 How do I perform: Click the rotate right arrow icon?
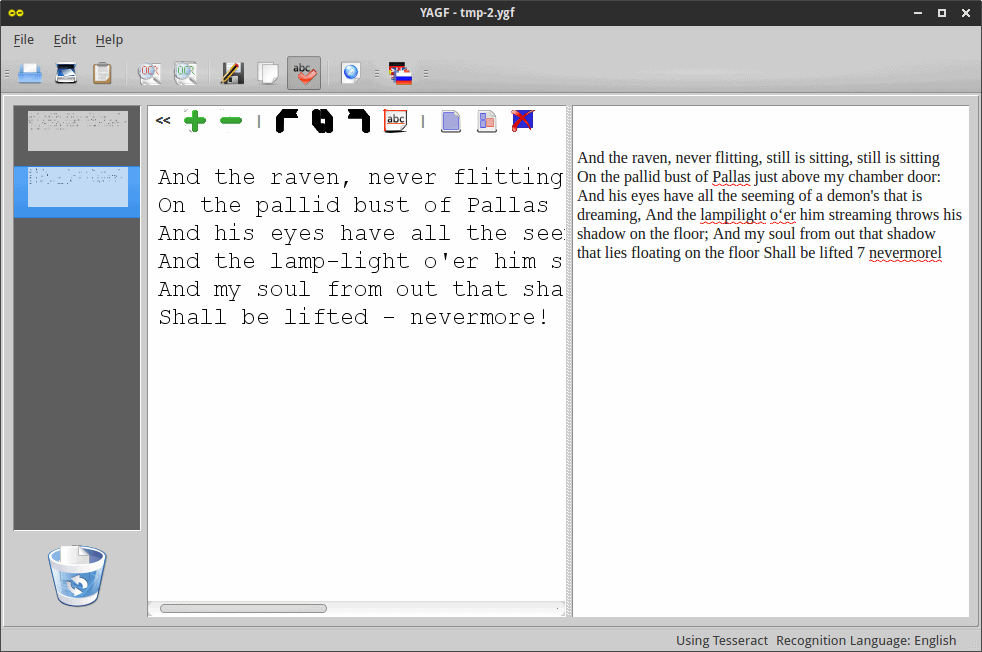point(359,121)
